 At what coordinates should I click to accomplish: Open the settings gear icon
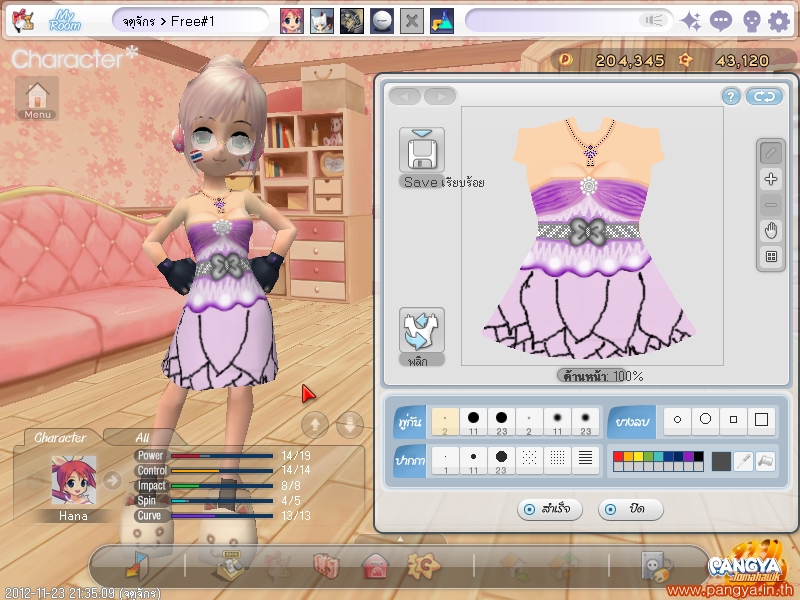pos(779,21)
